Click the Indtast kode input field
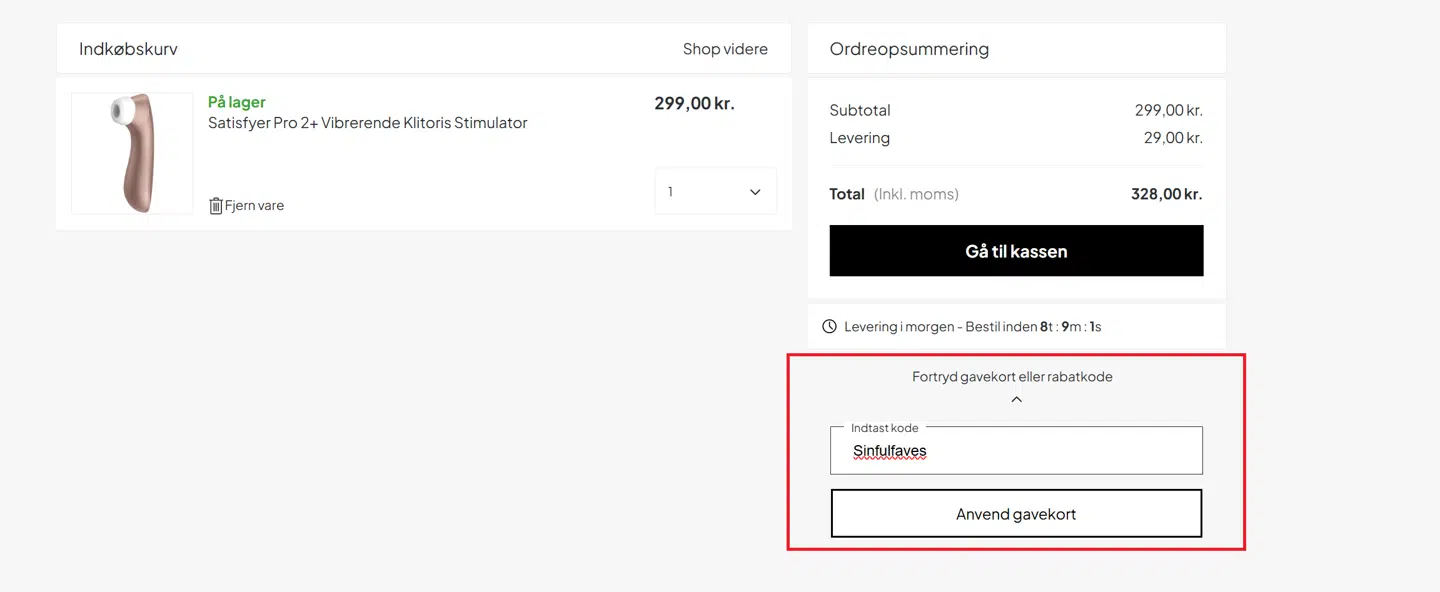 pos(1016,451)
